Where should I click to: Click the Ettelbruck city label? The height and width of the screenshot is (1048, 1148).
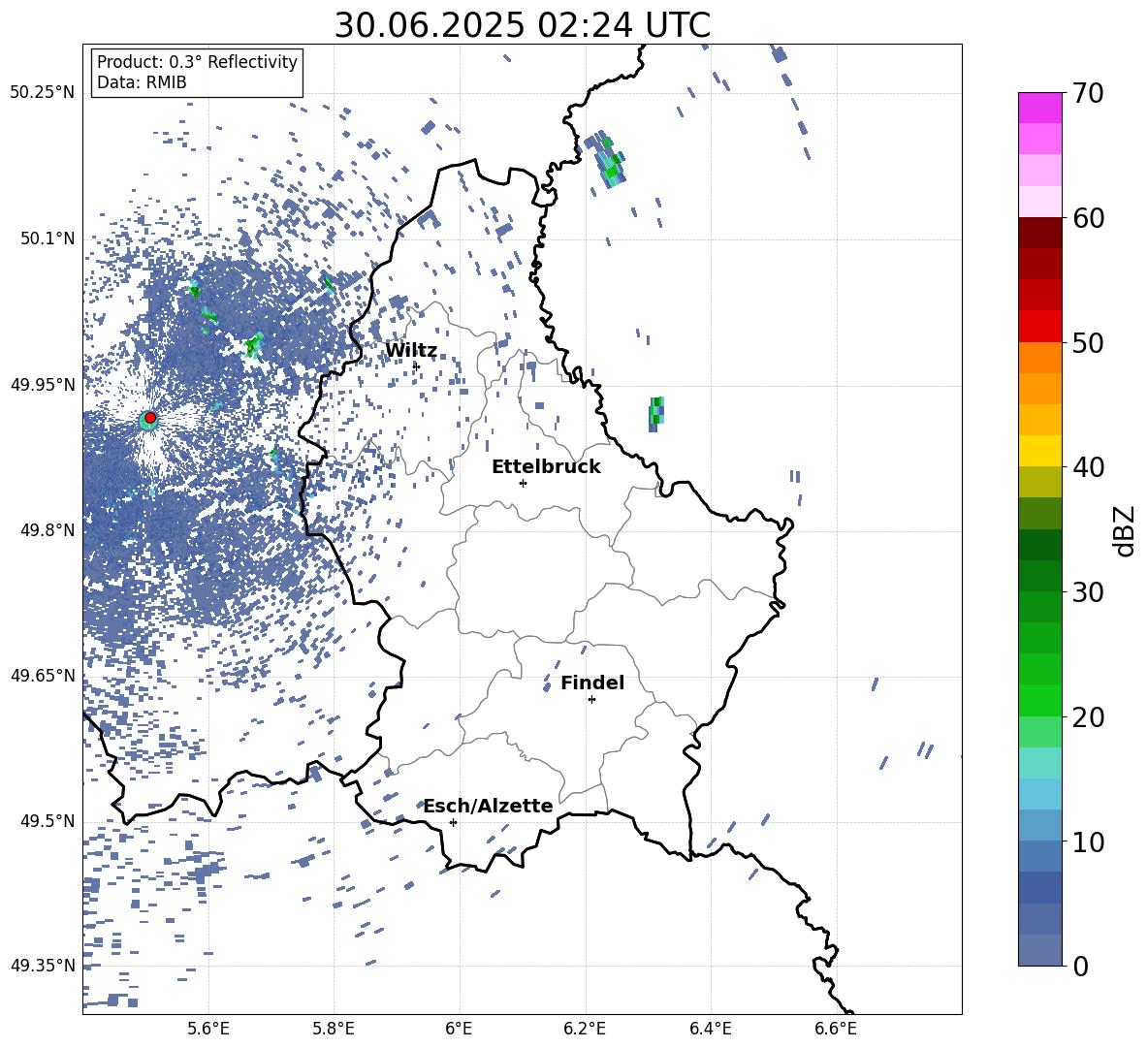tap(546, 467)
